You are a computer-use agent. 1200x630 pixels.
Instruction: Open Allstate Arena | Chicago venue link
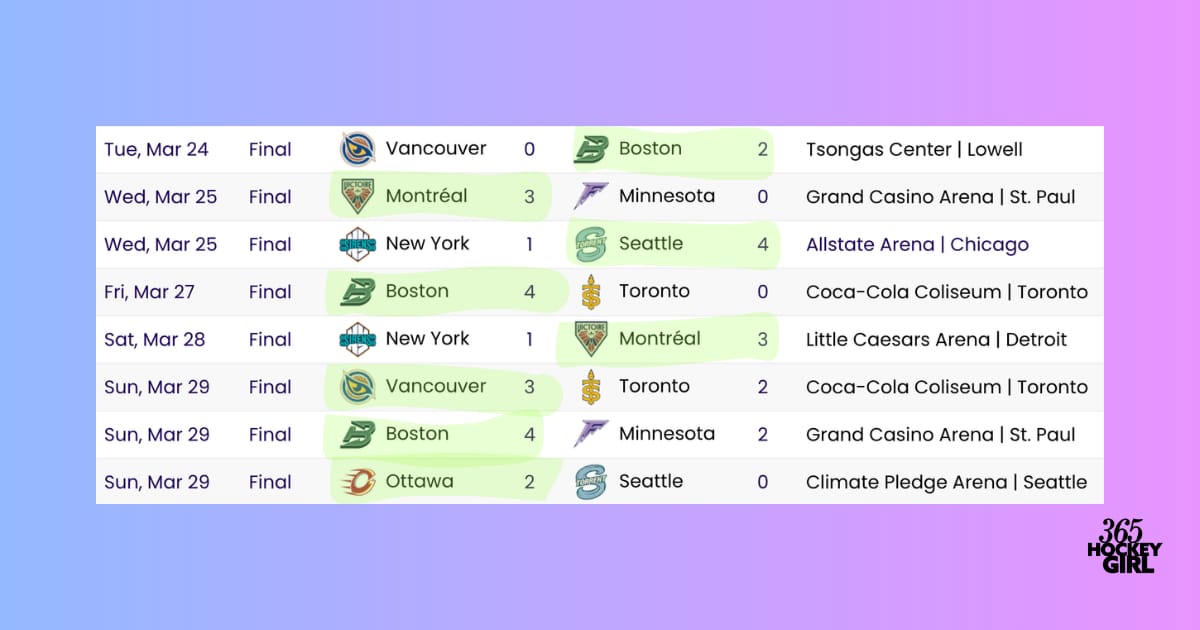pos(917,244)
